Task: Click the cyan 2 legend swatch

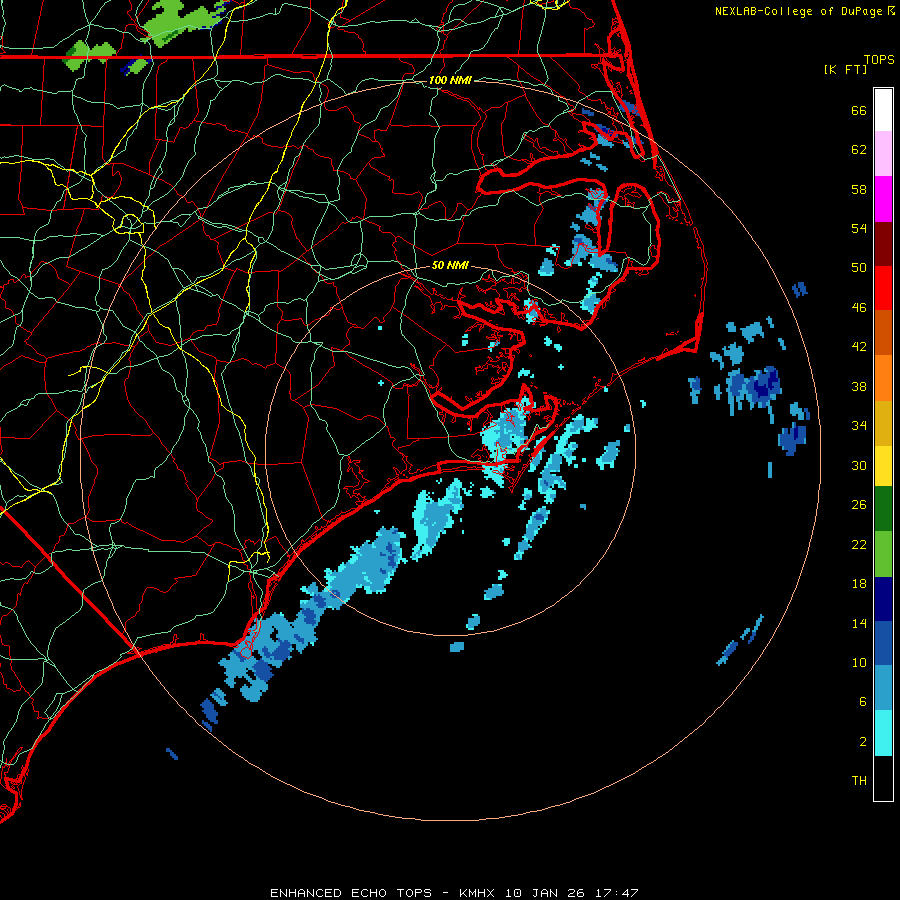Action: (x=883, y=733)
